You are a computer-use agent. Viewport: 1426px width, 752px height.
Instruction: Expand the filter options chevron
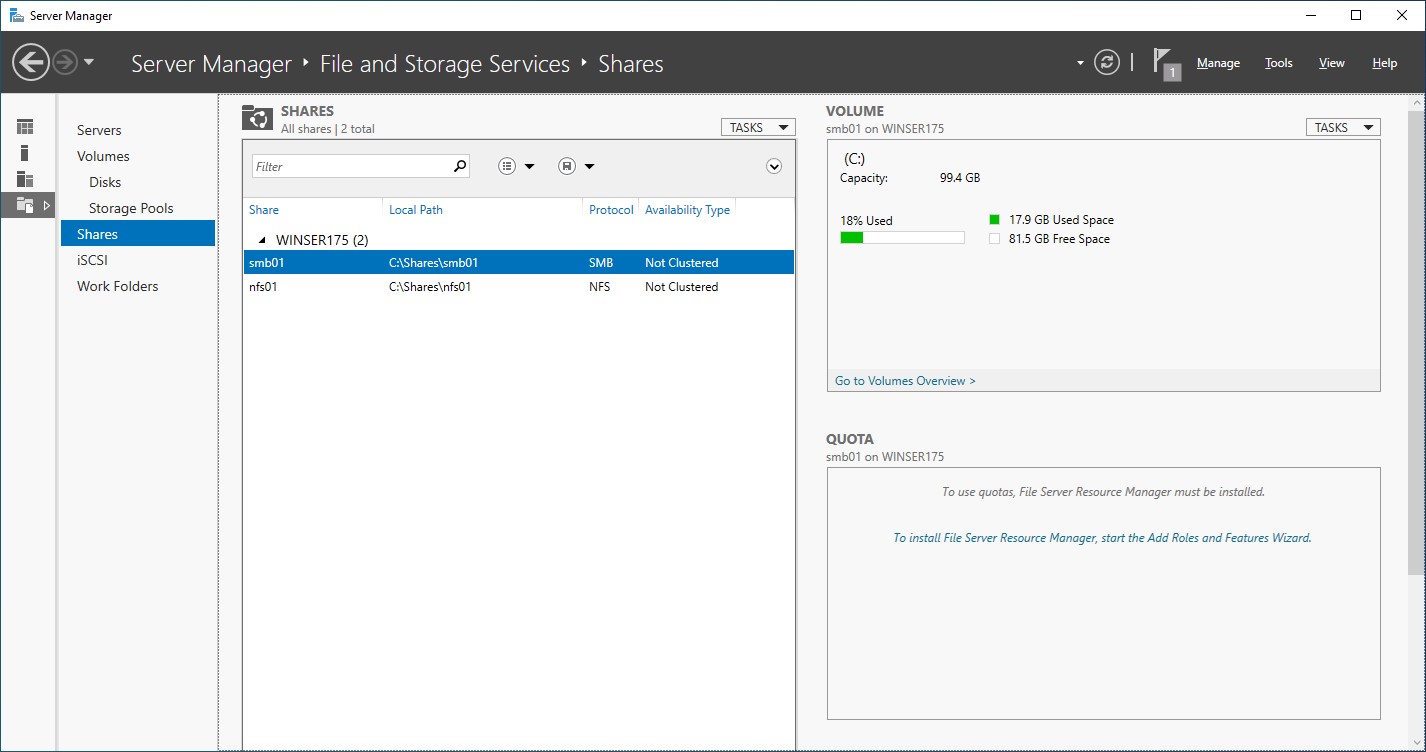coord(774,166)
